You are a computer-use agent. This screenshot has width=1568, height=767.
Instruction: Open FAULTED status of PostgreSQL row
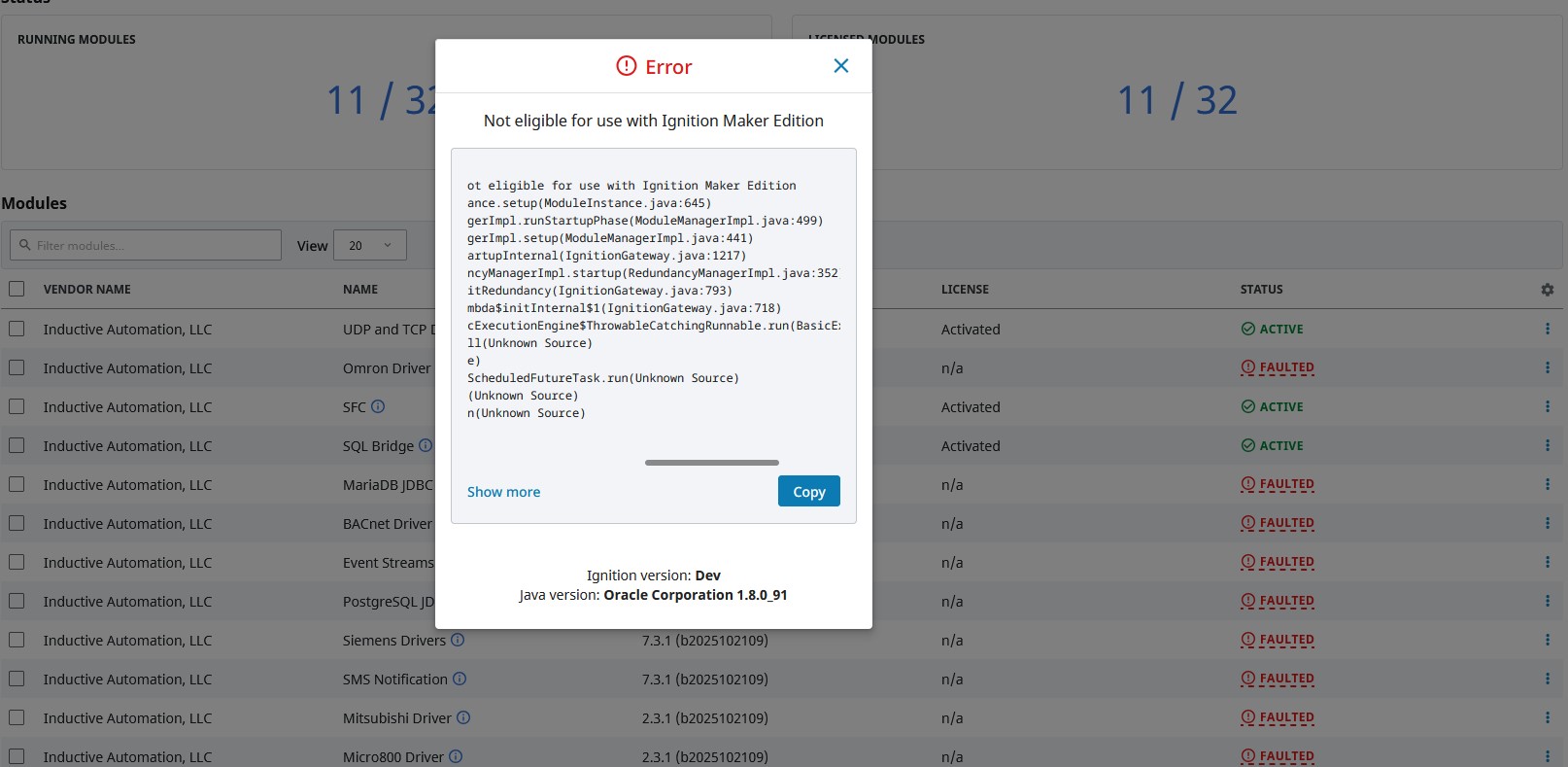[x=1278, y=601]
